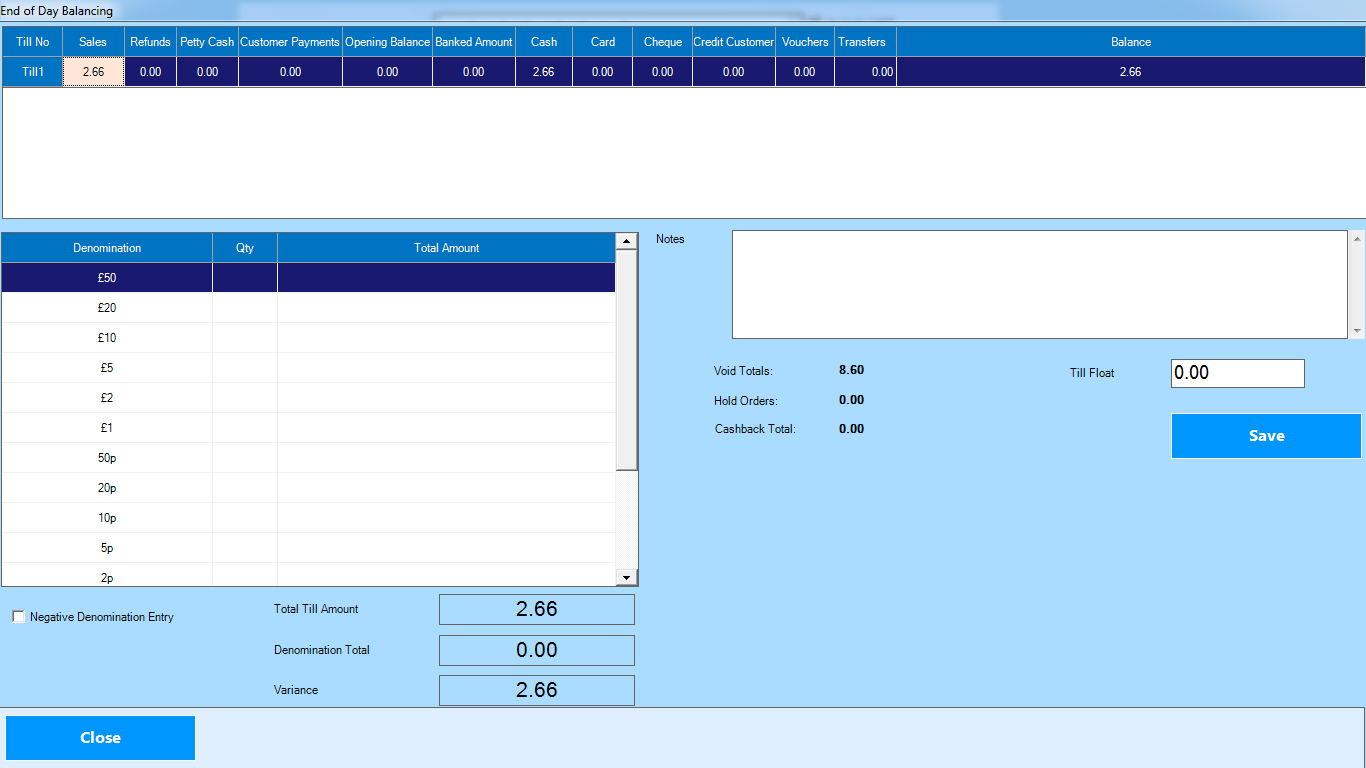Click the Total Amount cell for £1
The height and width of the screenshot is (768, 1366).
tap(446, 428)
